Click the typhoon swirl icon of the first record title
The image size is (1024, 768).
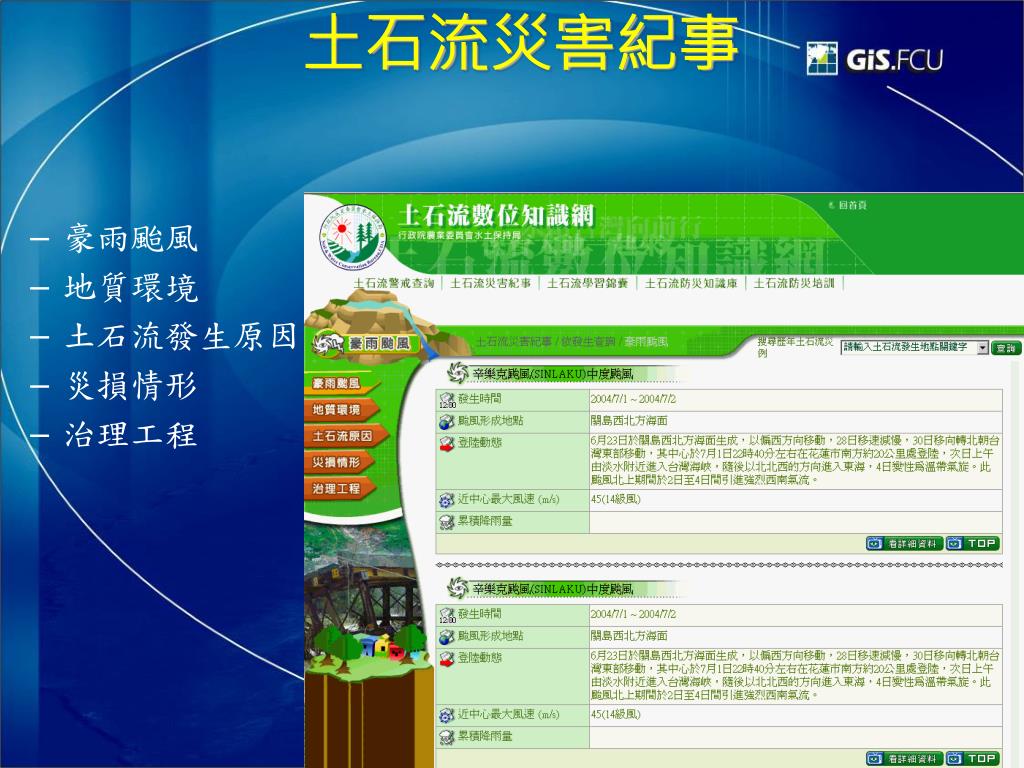458,373
